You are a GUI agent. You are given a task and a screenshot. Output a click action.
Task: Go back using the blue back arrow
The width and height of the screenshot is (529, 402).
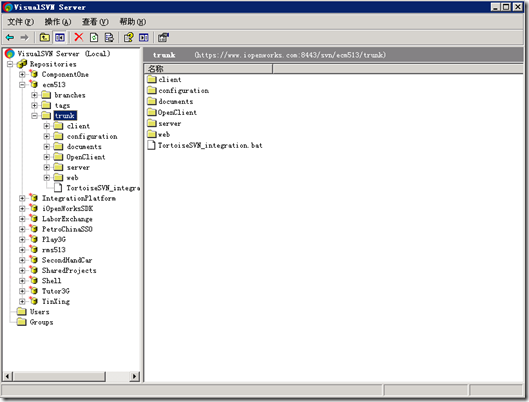click(10, 37)
